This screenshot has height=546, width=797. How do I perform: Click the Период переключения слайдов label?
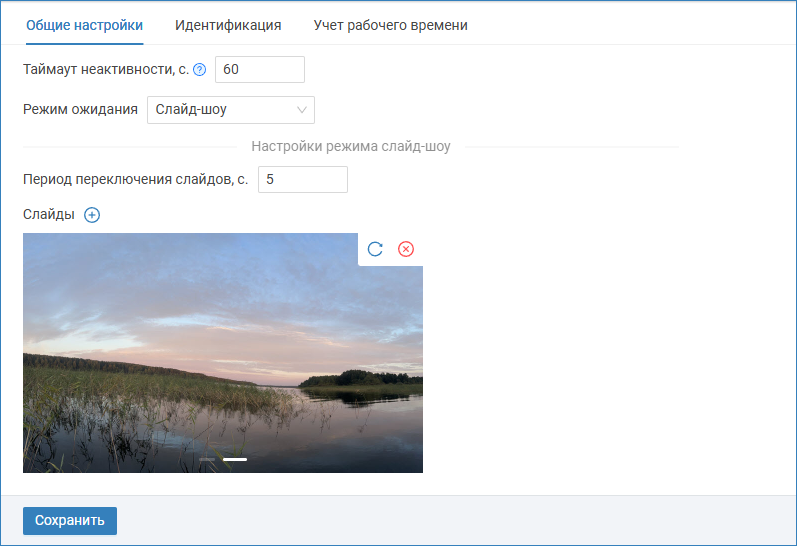(135, 179)
